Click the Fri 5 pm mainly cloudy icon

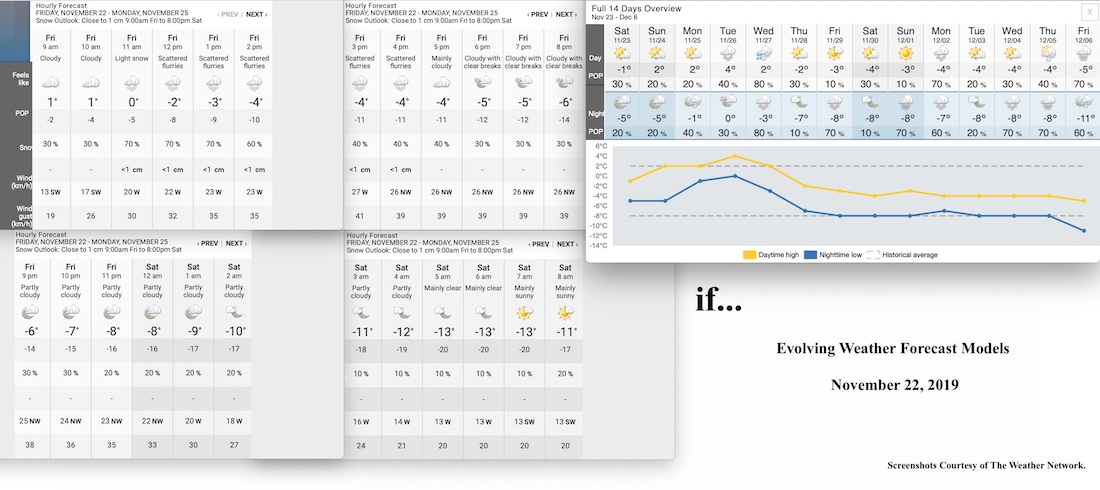[x=441, y=83]
